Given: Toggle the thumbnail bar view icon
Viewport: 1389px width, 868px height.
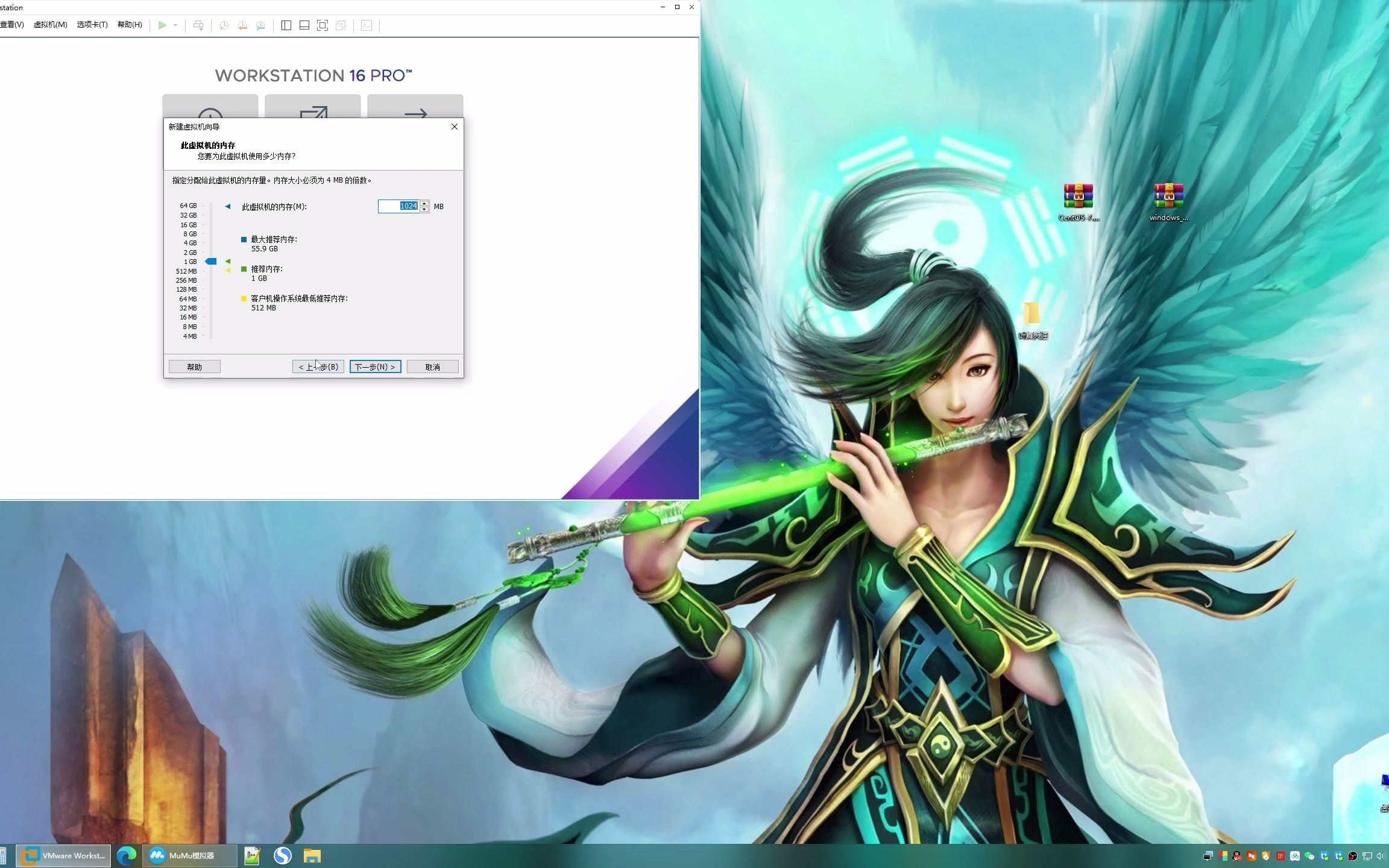Looking at the screenshot, I should coord(304,25).
